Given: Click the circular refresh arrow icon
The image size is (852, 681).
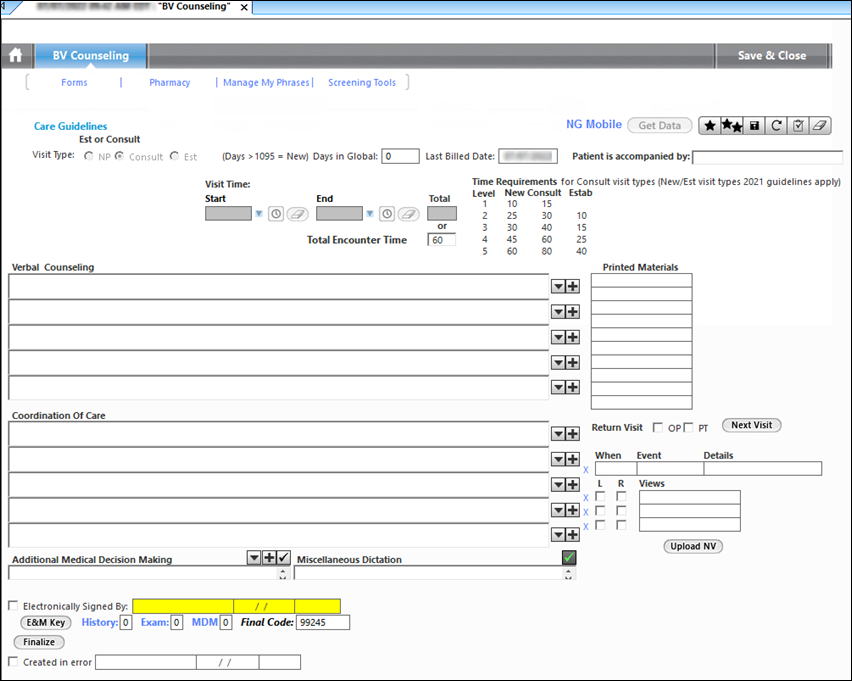Looking at the screenshot, I should coord(776,126).
